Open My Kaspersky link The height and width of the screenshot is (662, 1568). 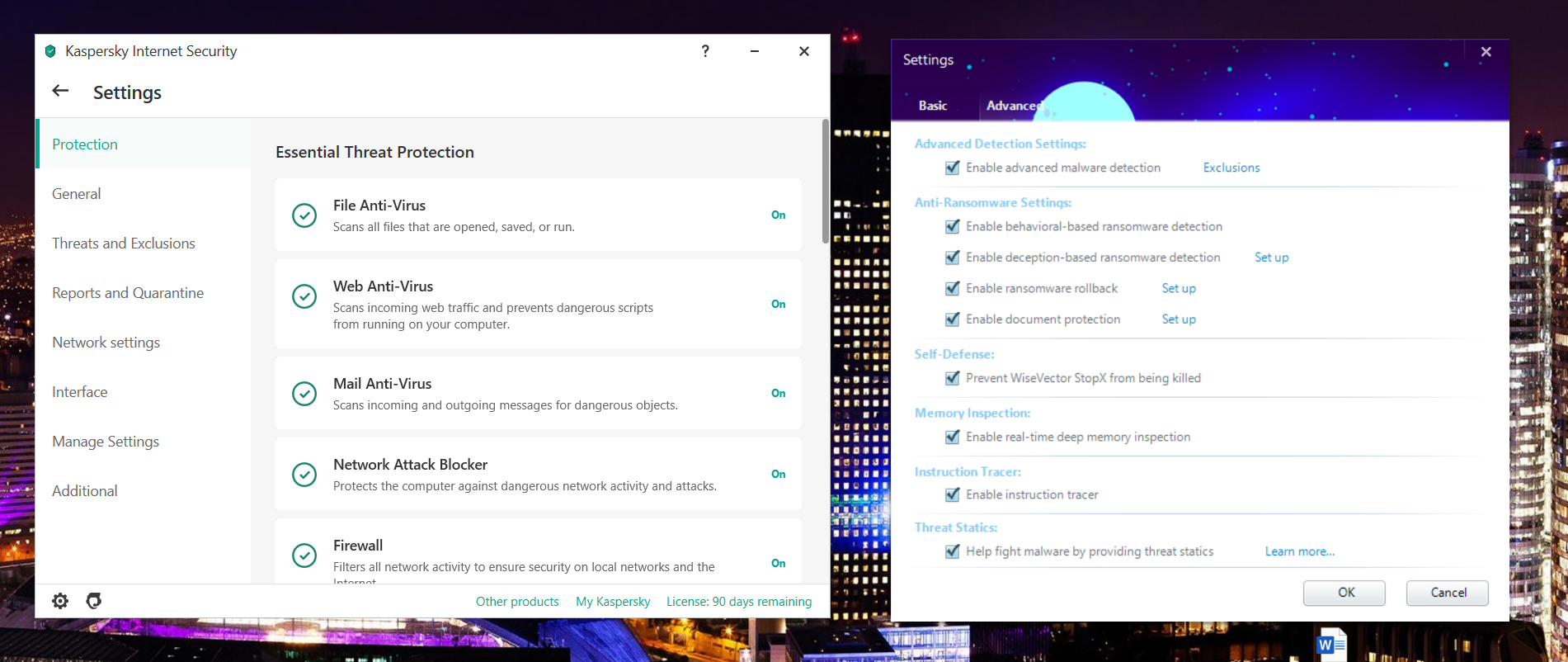613,602
